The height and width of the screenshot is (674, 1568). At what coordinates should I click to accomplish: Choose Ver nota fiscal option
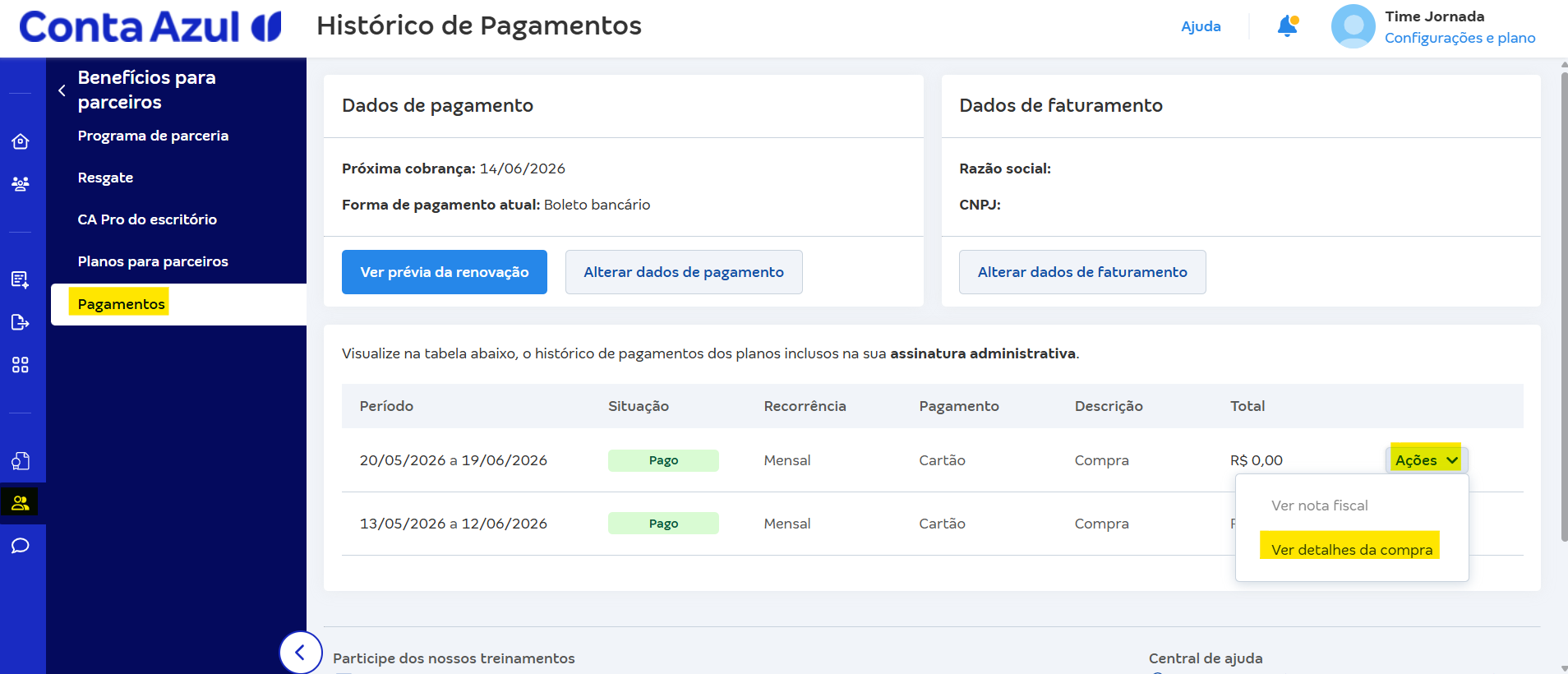pos(1319,505)
